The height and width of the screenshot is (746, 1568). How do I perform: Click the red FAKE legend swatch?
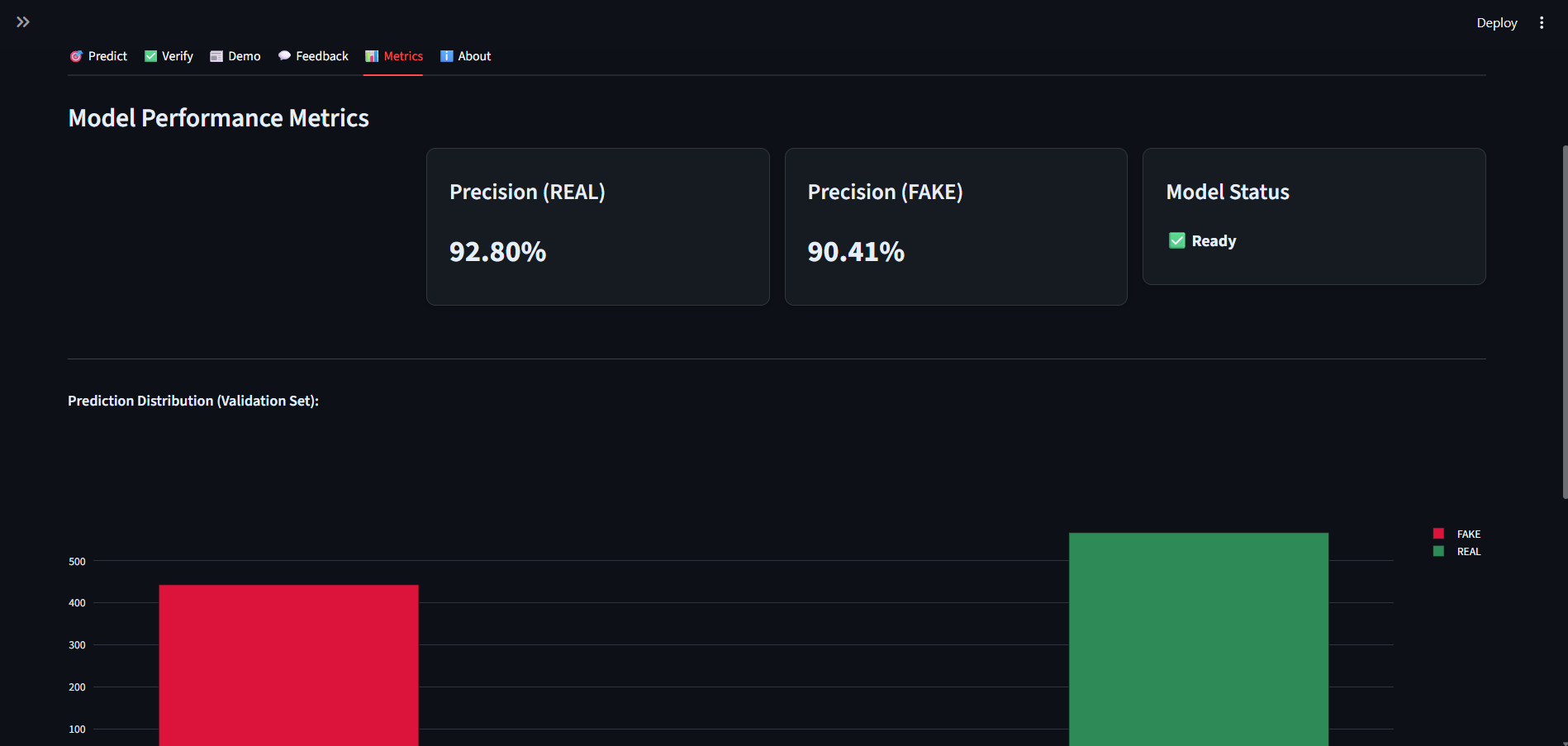pyautogui.click(x=1438, y=534)
